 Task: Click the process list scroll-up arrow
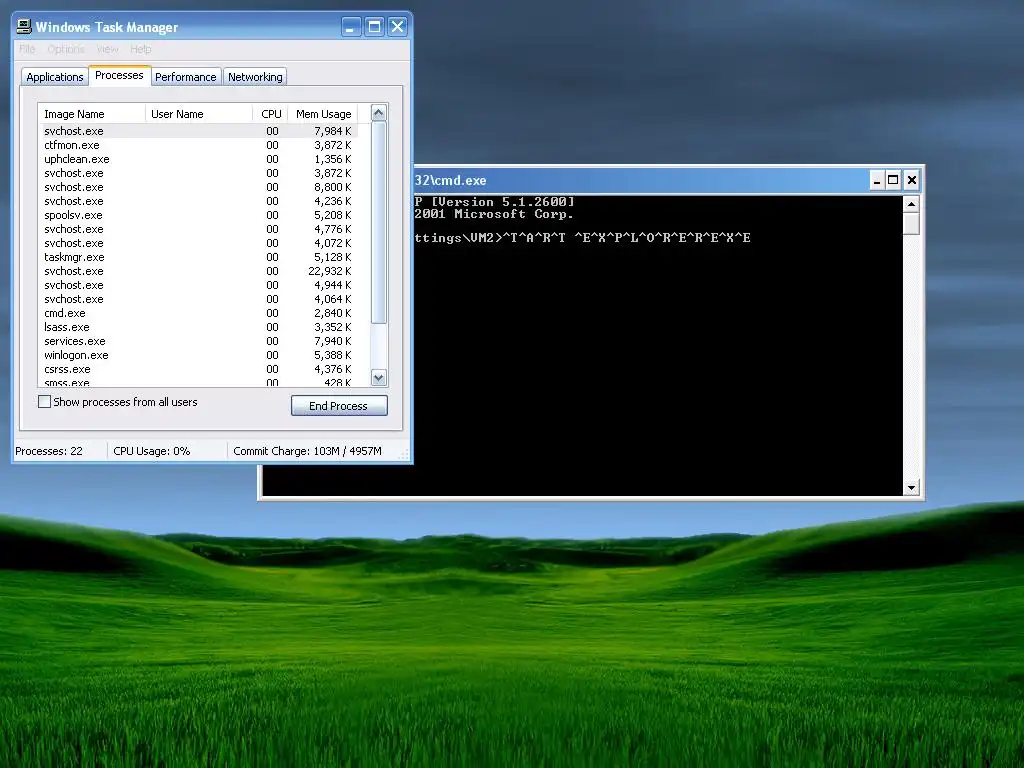pyautogui.click(x=379, y=113)
